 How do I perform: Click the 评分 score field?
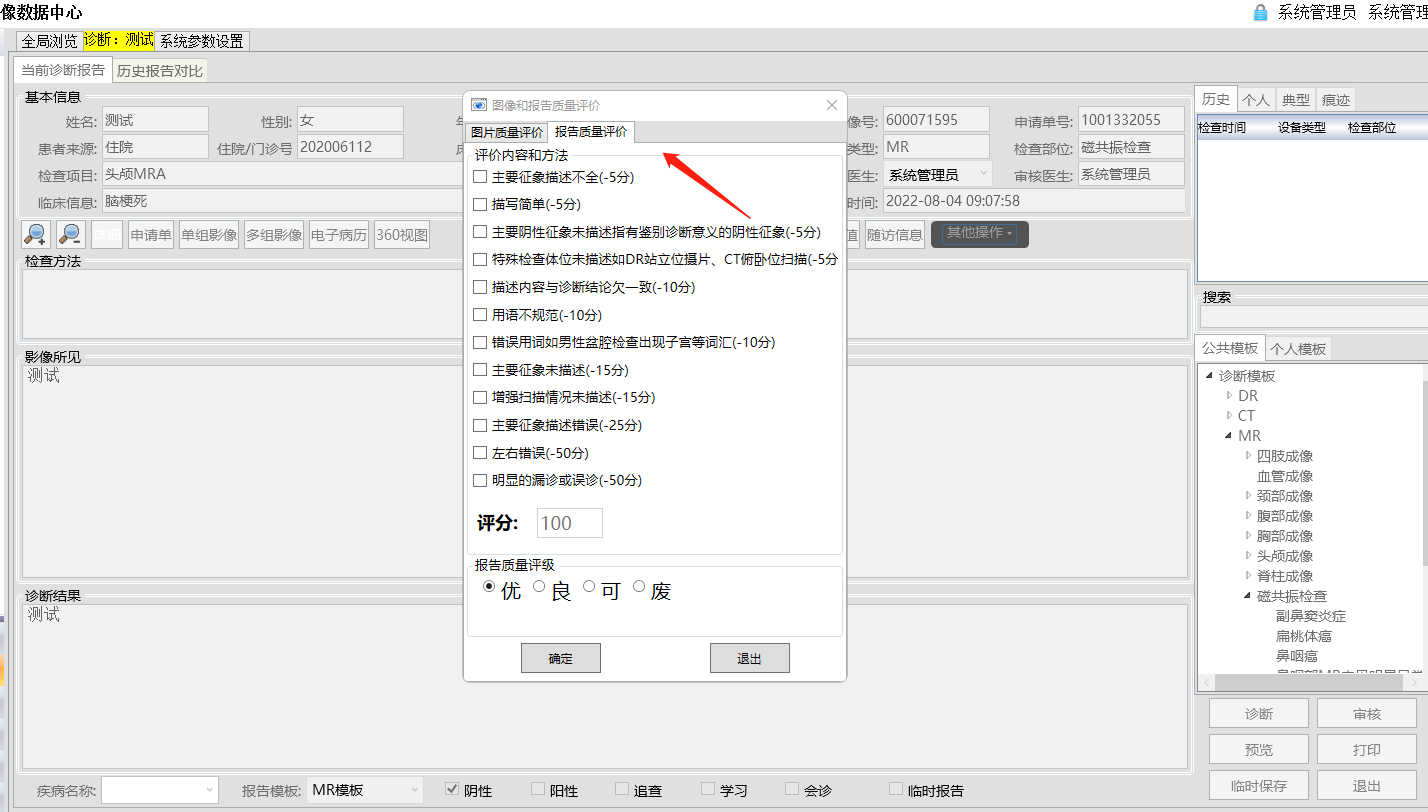click(570, 523)
